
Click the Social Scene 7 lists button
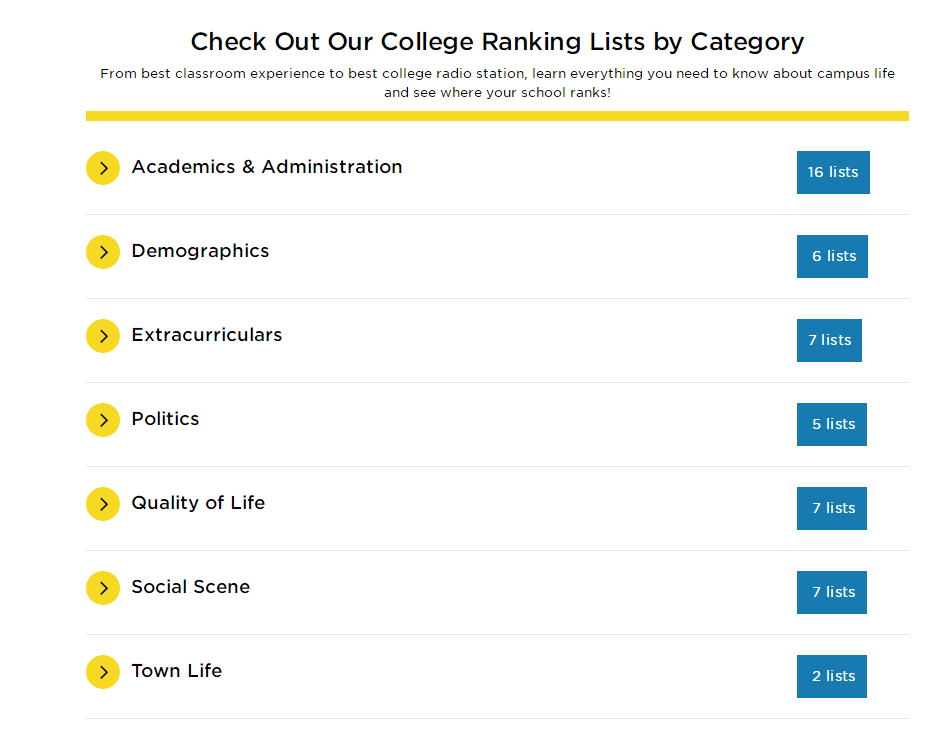(x=832, y=592)
